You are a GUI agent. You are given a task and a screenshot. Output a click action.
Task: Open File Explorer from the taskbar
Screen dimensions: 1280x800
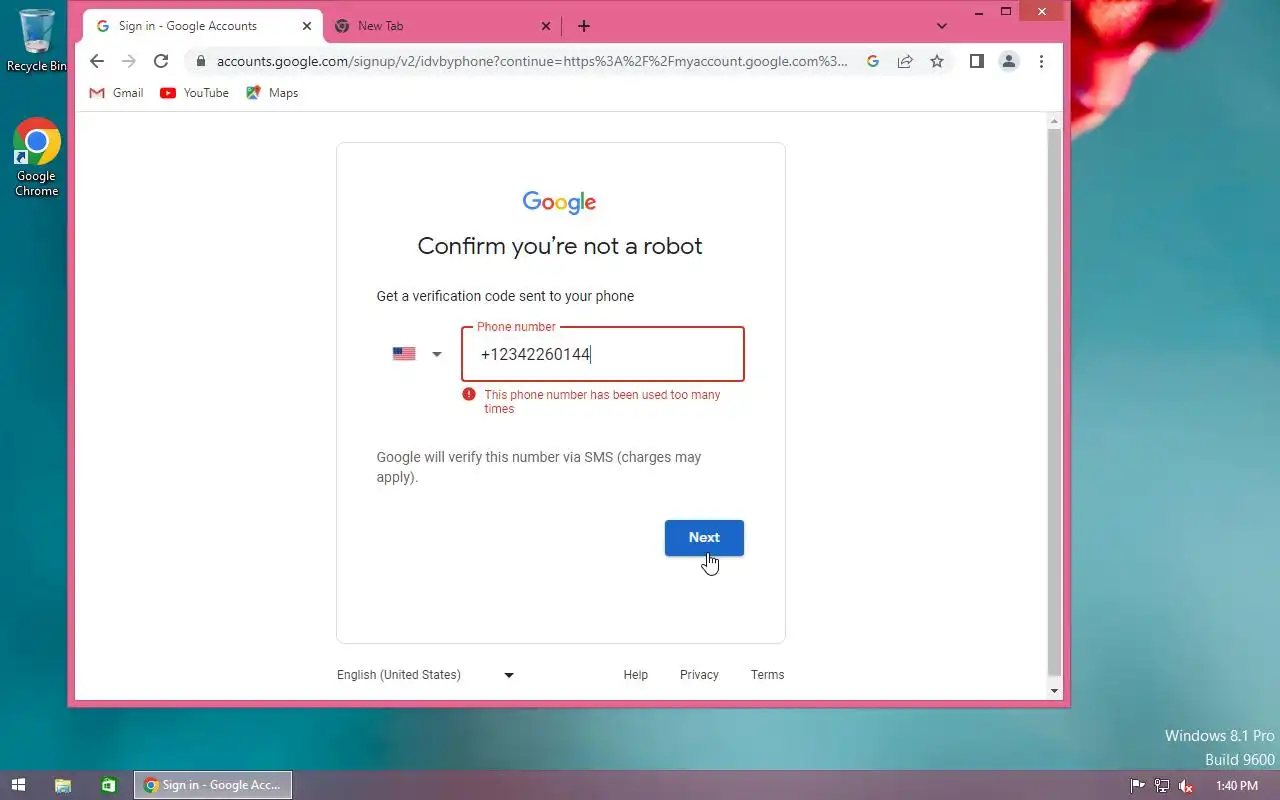point(63,786)
